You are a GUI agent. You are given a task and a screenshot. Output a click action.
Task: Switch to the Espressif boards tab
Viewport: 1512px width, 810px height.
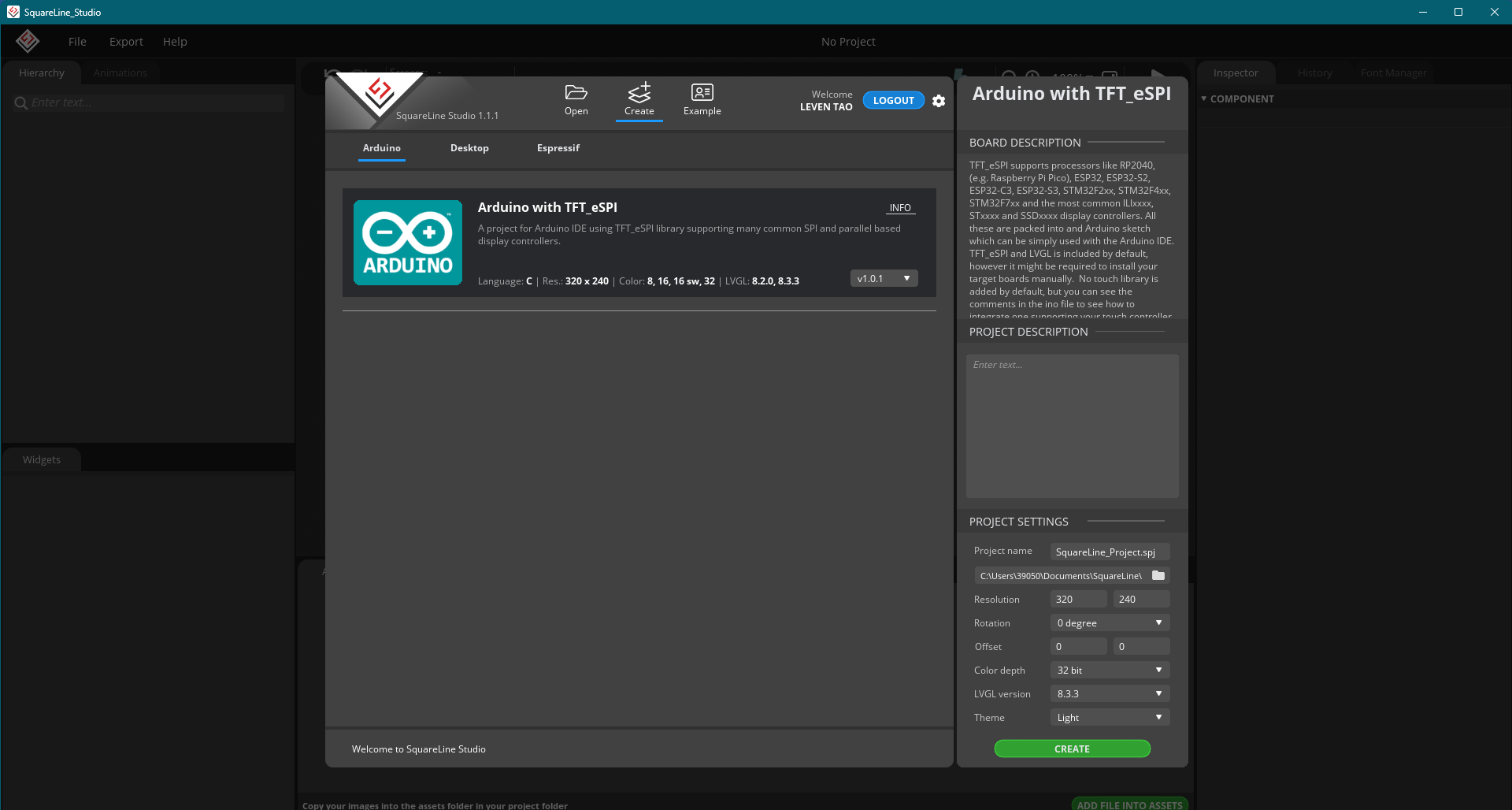(x=558, y=148)
